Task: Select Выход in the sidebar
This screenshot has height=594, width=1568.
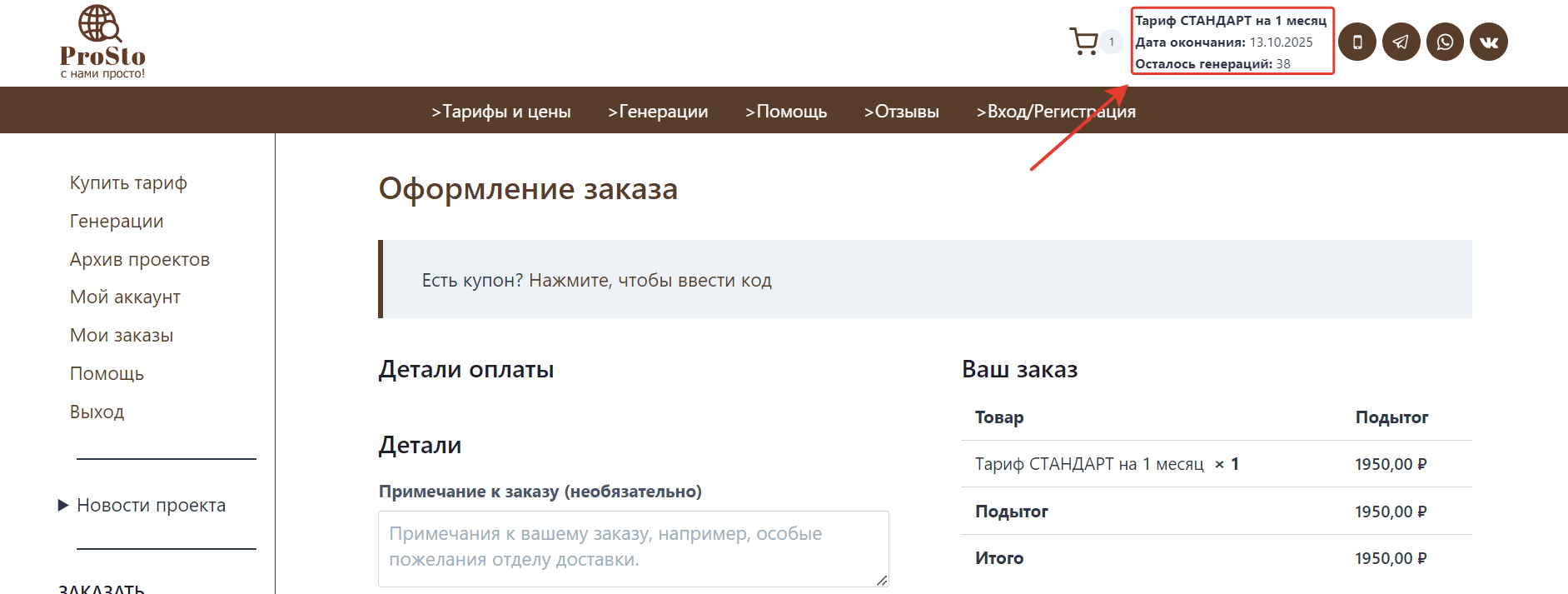Action: click(x=97, y=412)
